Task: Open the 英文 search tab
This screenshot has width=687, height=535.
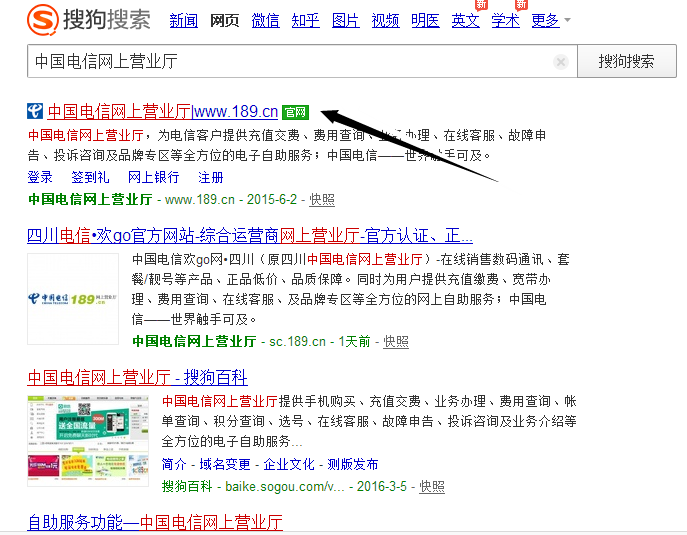Action: (466, 21)
